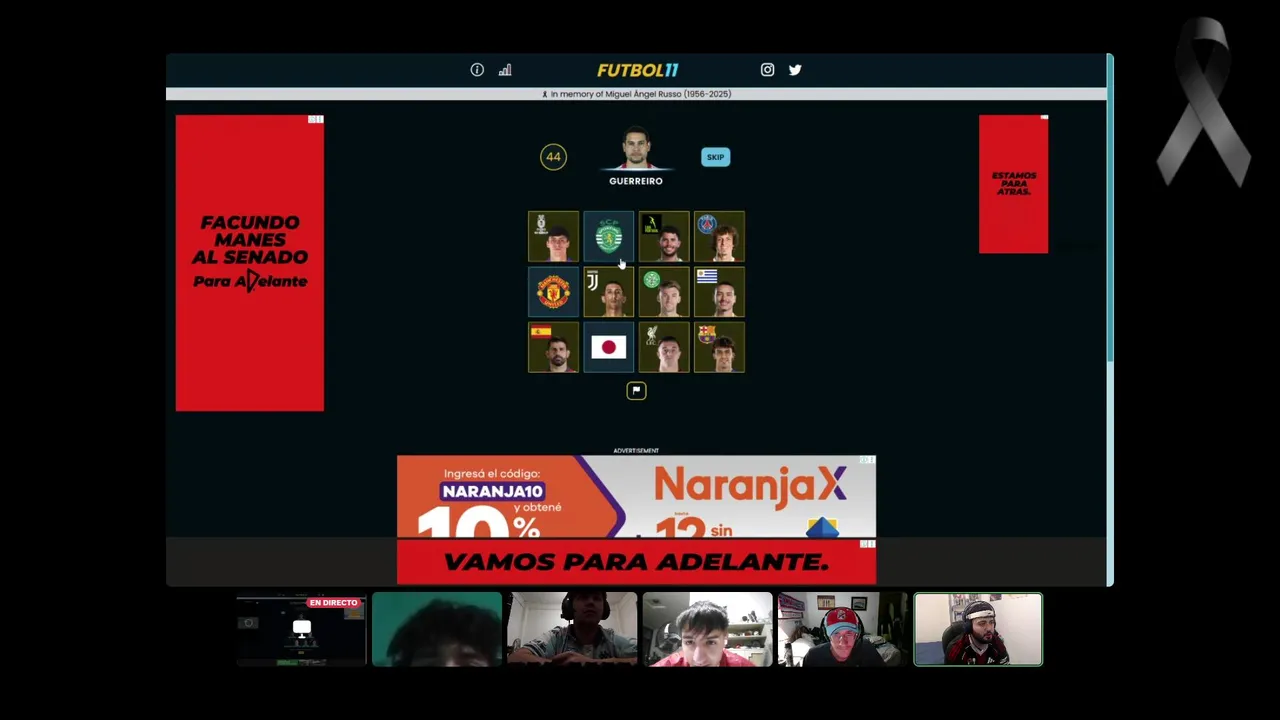Screen dimensions: 1280x720
Task: Click the flag give-up button below grid
Action: (x=636, y=391)
